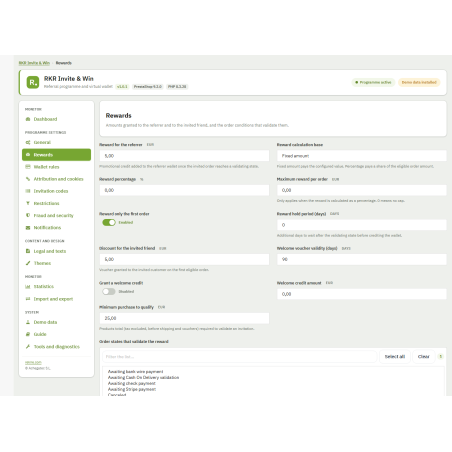Click the website link in the sidebar footer
This screenshot has width=452, height=452.
click(33, 362)
